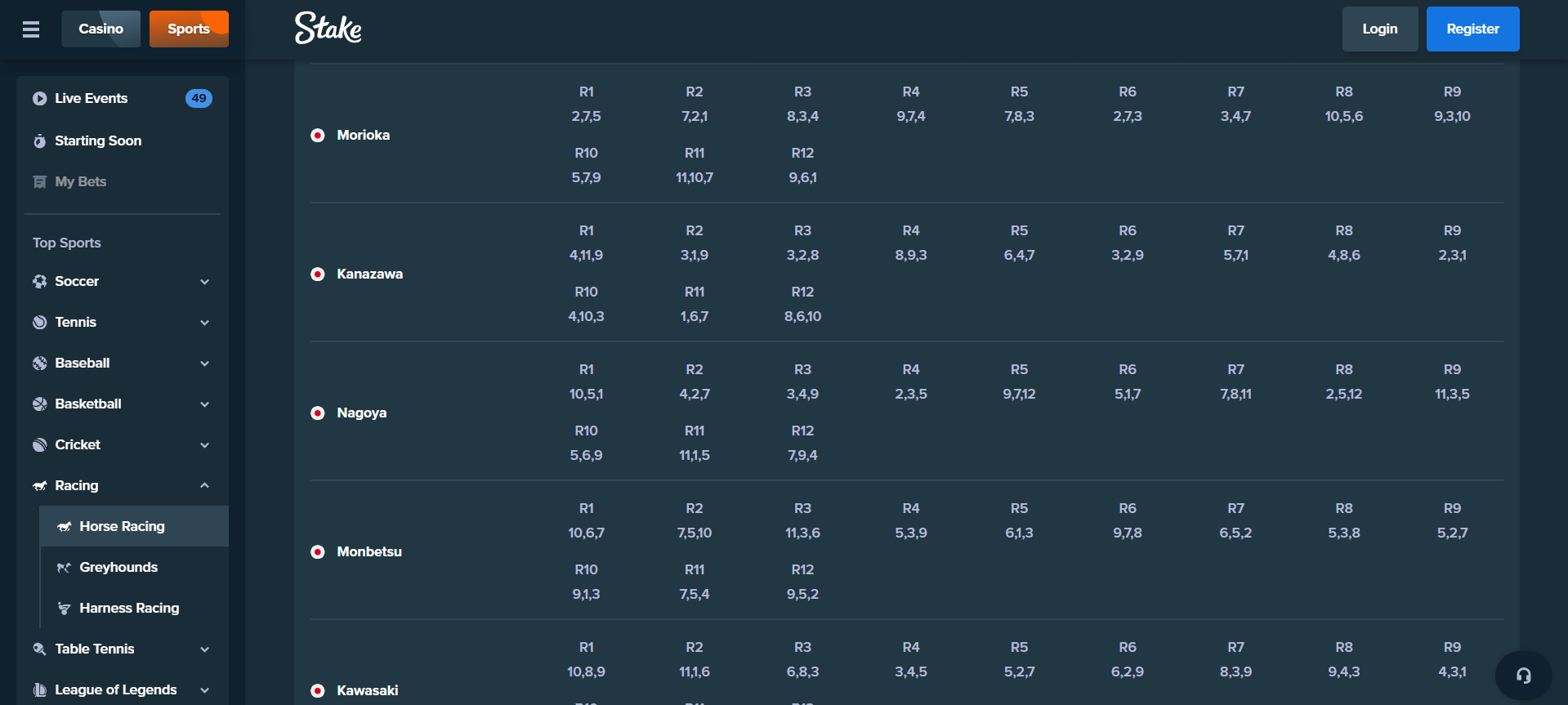Screen dimensions: 1568x705
Task: Expand the Table Tennis category
Action: click(x=204, y=649)
